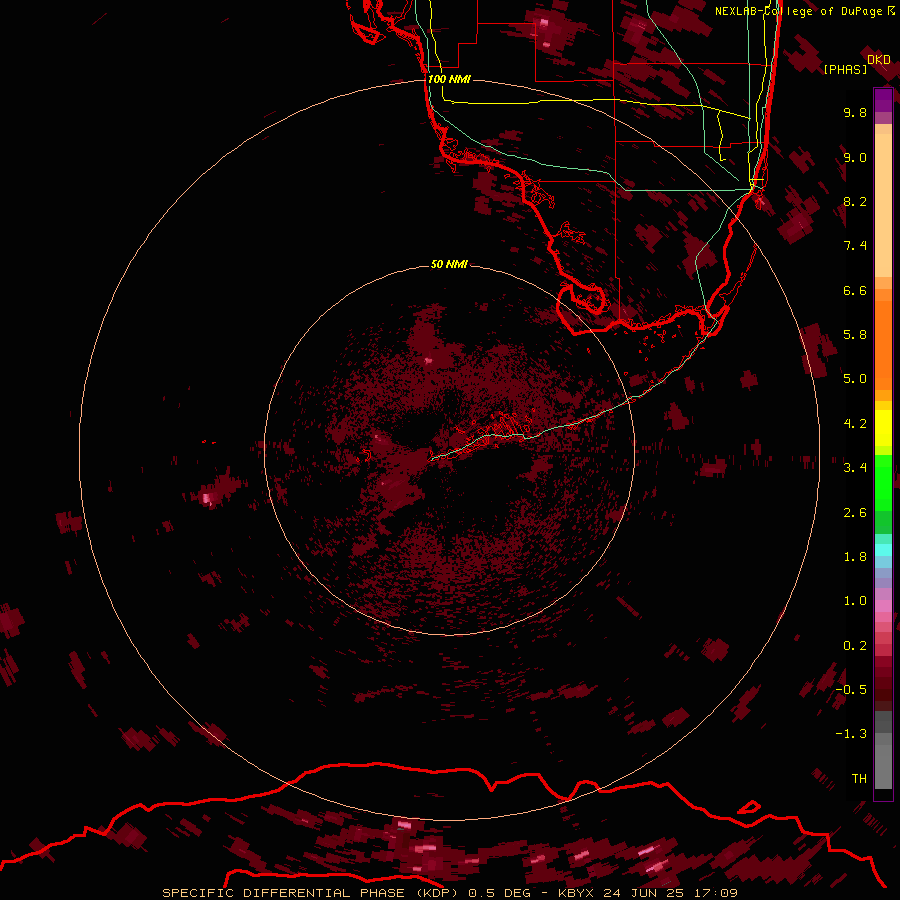Click the -1.3 value on the color scale
Screen dimensions: 900x900
pyautogui.click(x=851, y=734)
